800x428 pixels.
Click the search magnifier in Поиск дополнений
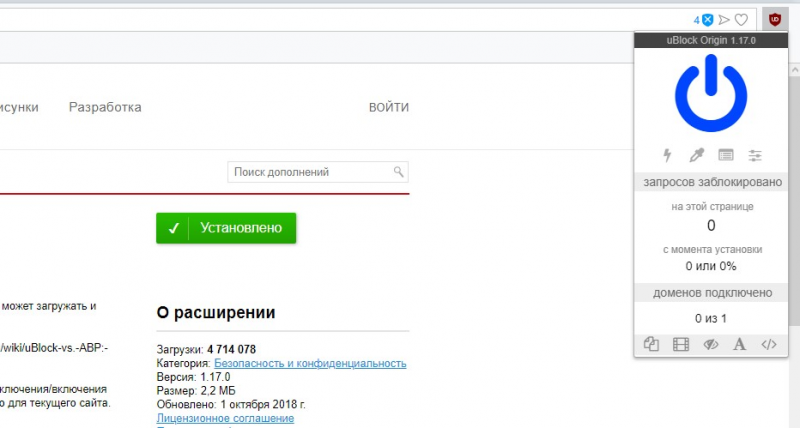tap(398, 172)
